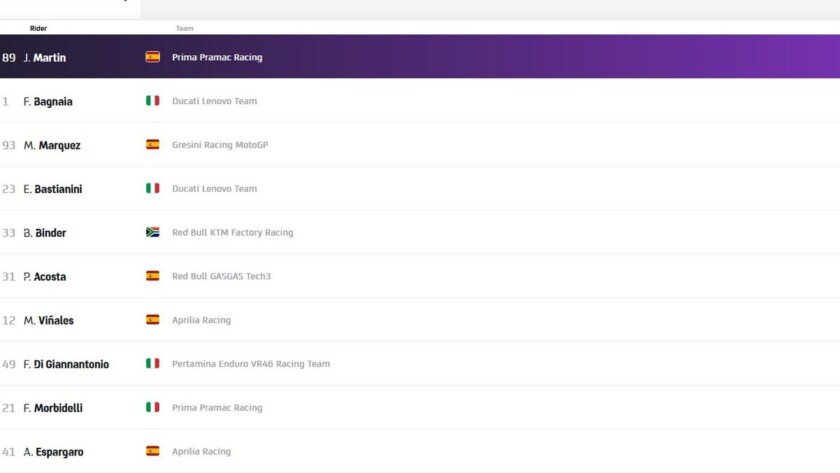
Task: Open Red Bull GASGAS Tech3 team
Action: (221, 277)
